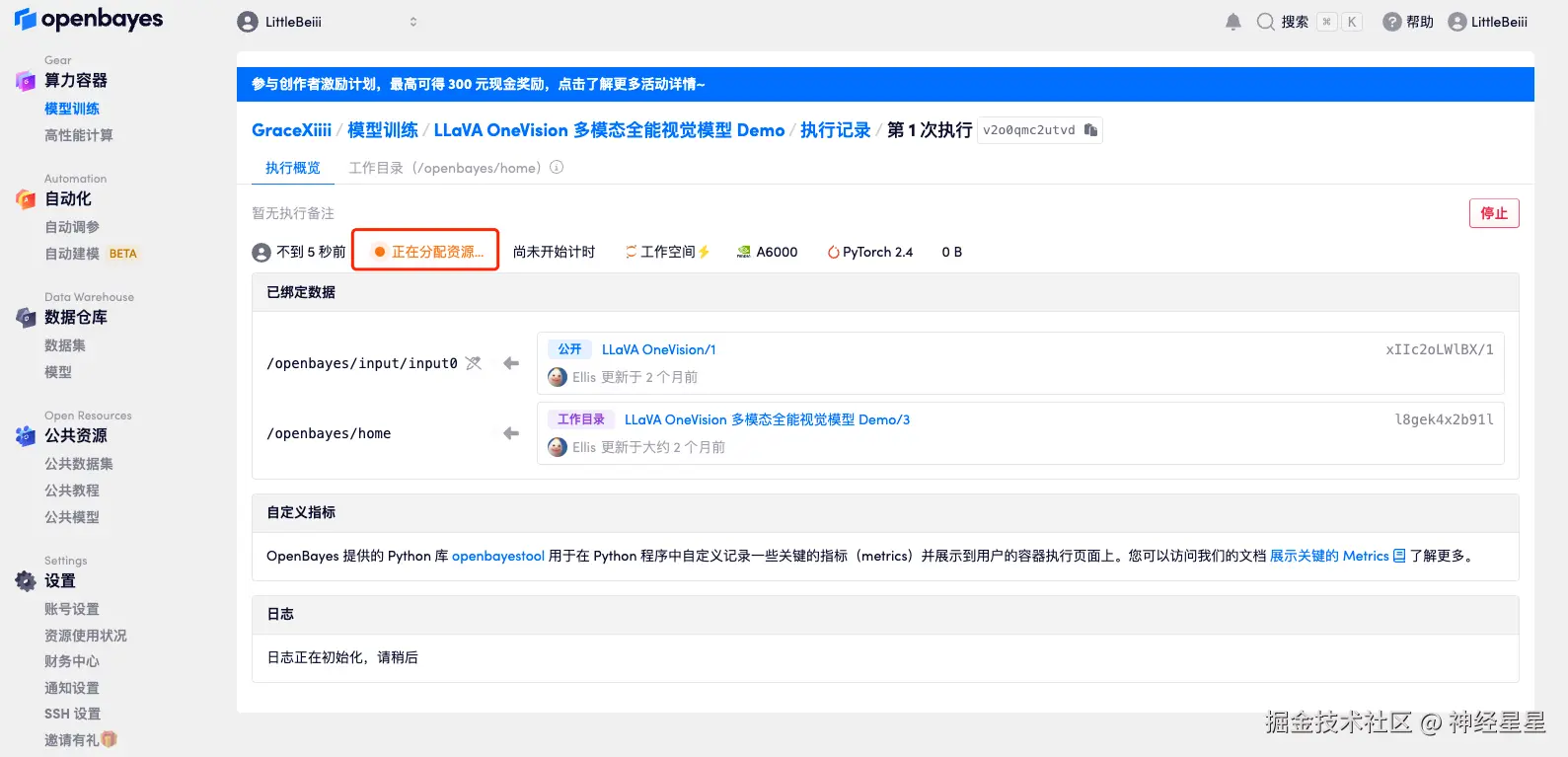Click 工作目录 tag on Demo/3 card

coord(581,419)
